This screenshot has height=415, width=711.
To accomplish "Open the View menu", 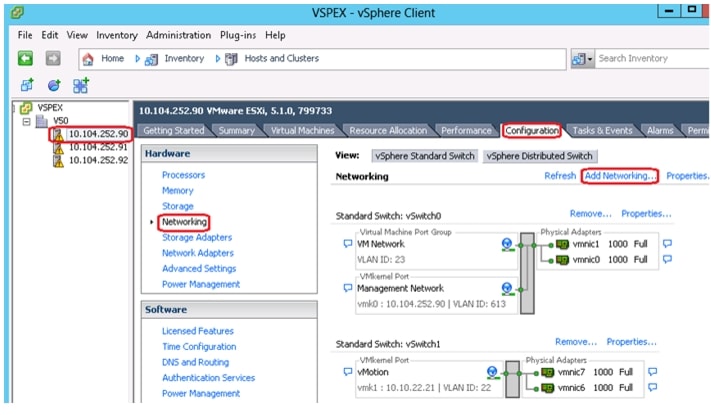I will [77, 35].
